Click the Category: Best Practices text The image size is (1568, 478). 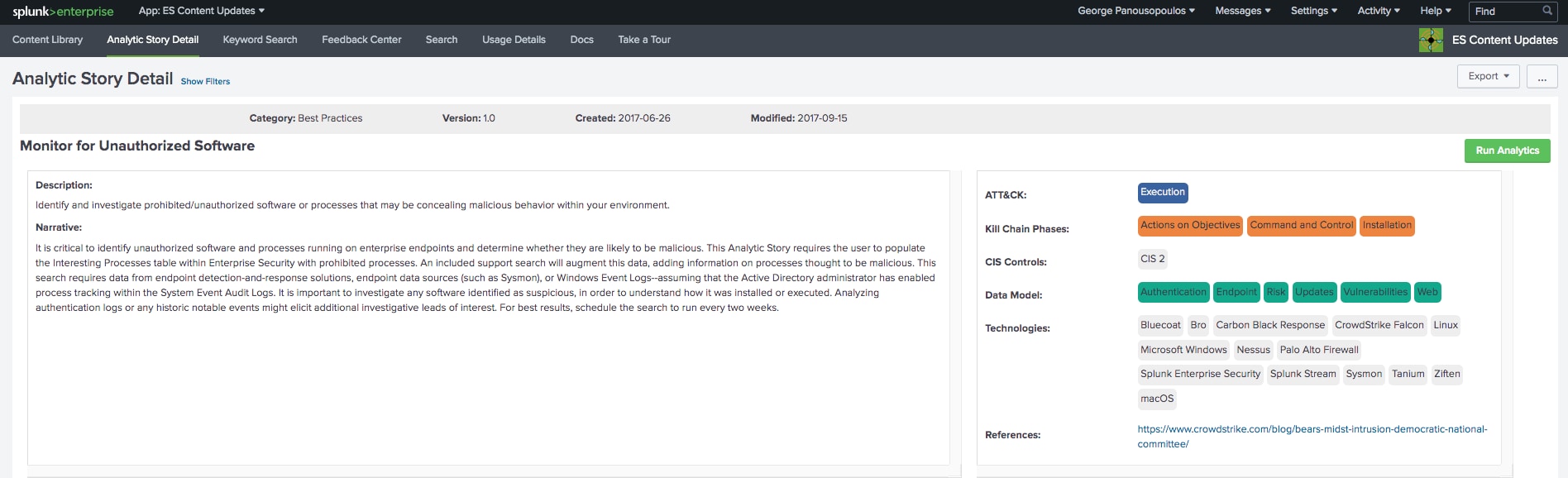click(x=306, y=118)
